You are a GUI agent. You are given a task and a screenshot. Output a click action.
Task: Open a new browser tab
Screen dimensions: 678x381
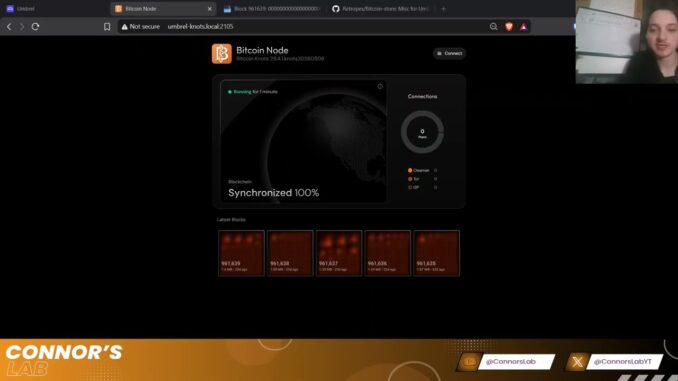pyautogui.click(x=443, y=9)
